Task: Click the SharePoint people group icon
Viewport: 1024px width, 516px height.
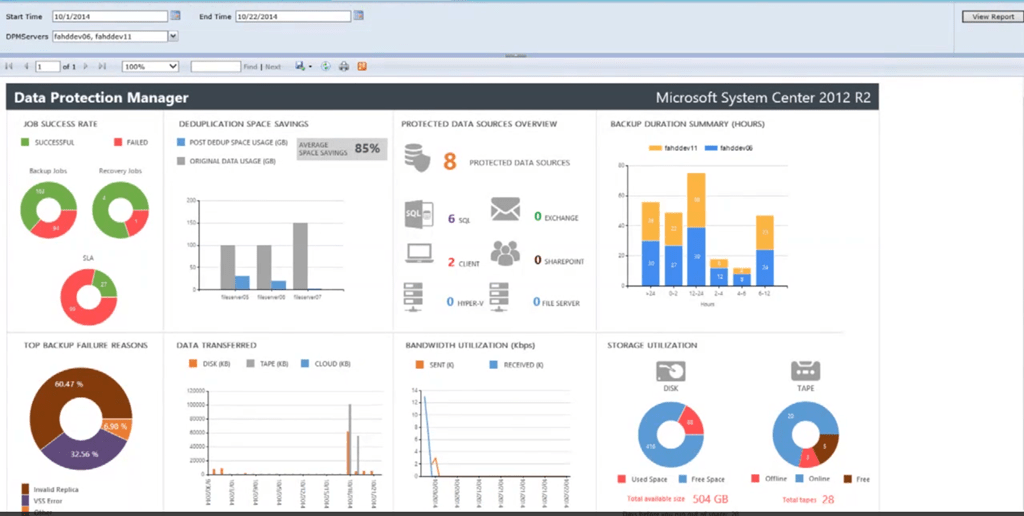Action: point(505,253)
